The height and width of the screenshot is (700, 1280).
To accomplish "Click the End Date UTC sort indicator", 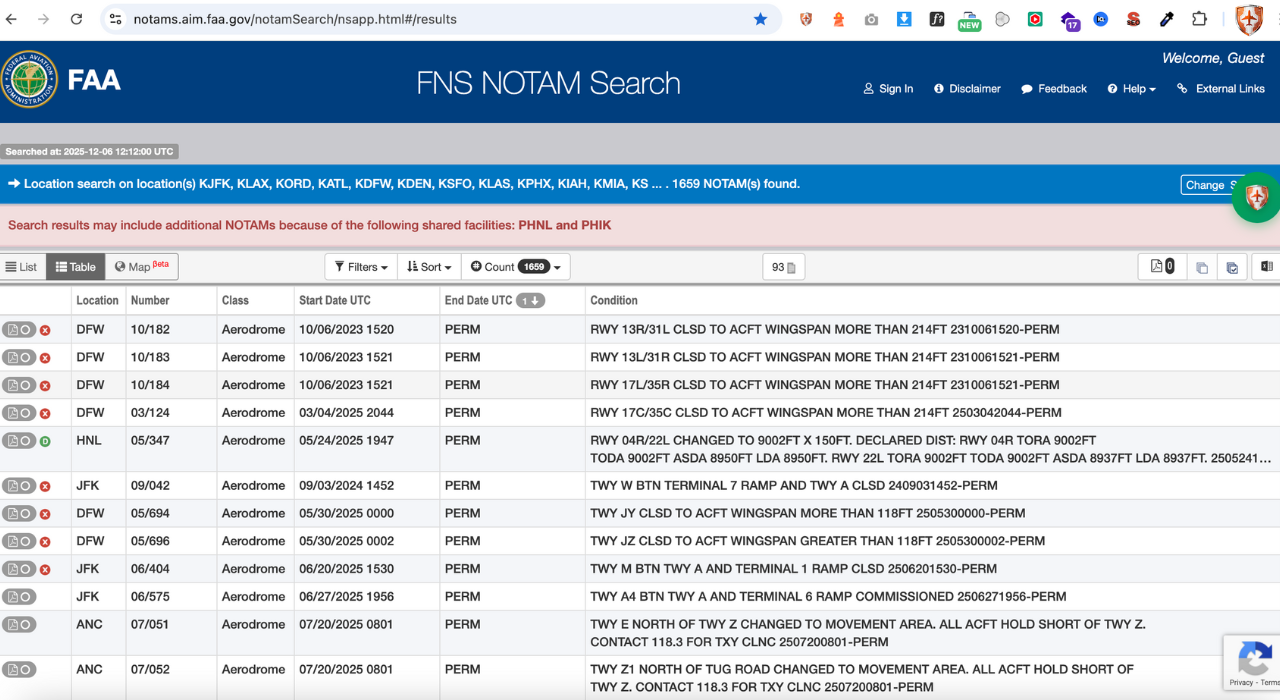I will pos(533,300).
